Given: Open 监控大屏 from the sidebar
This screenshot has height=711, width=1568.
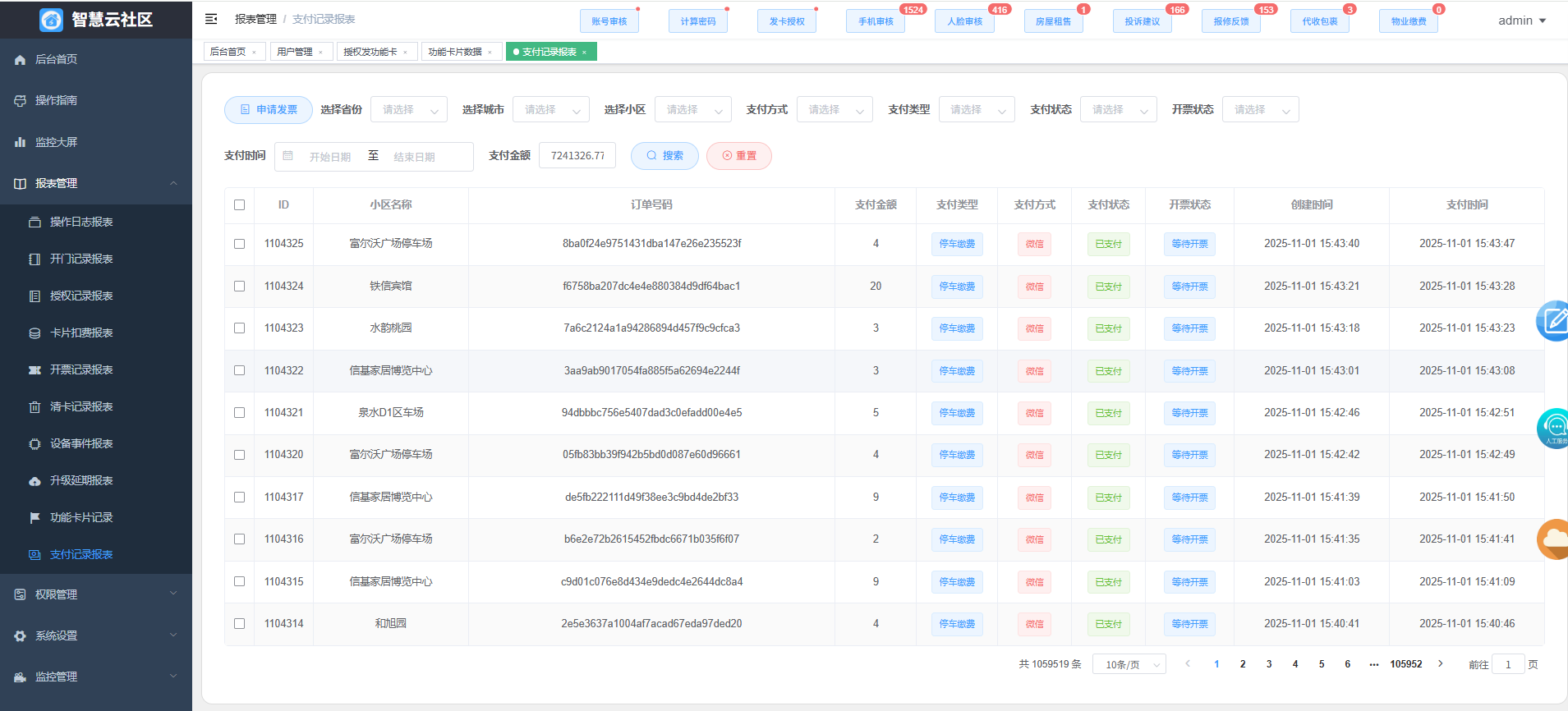Looking at the screenshot, I should [56, 142].
